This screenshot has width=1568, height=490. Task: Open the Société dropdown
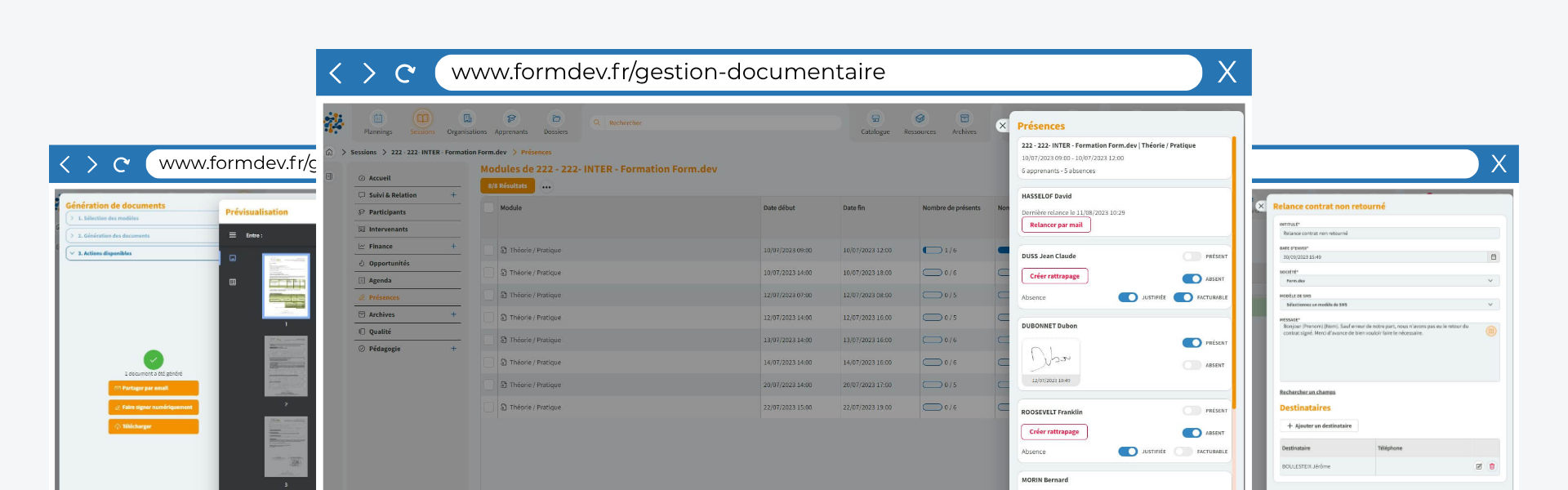point(1388,281)
